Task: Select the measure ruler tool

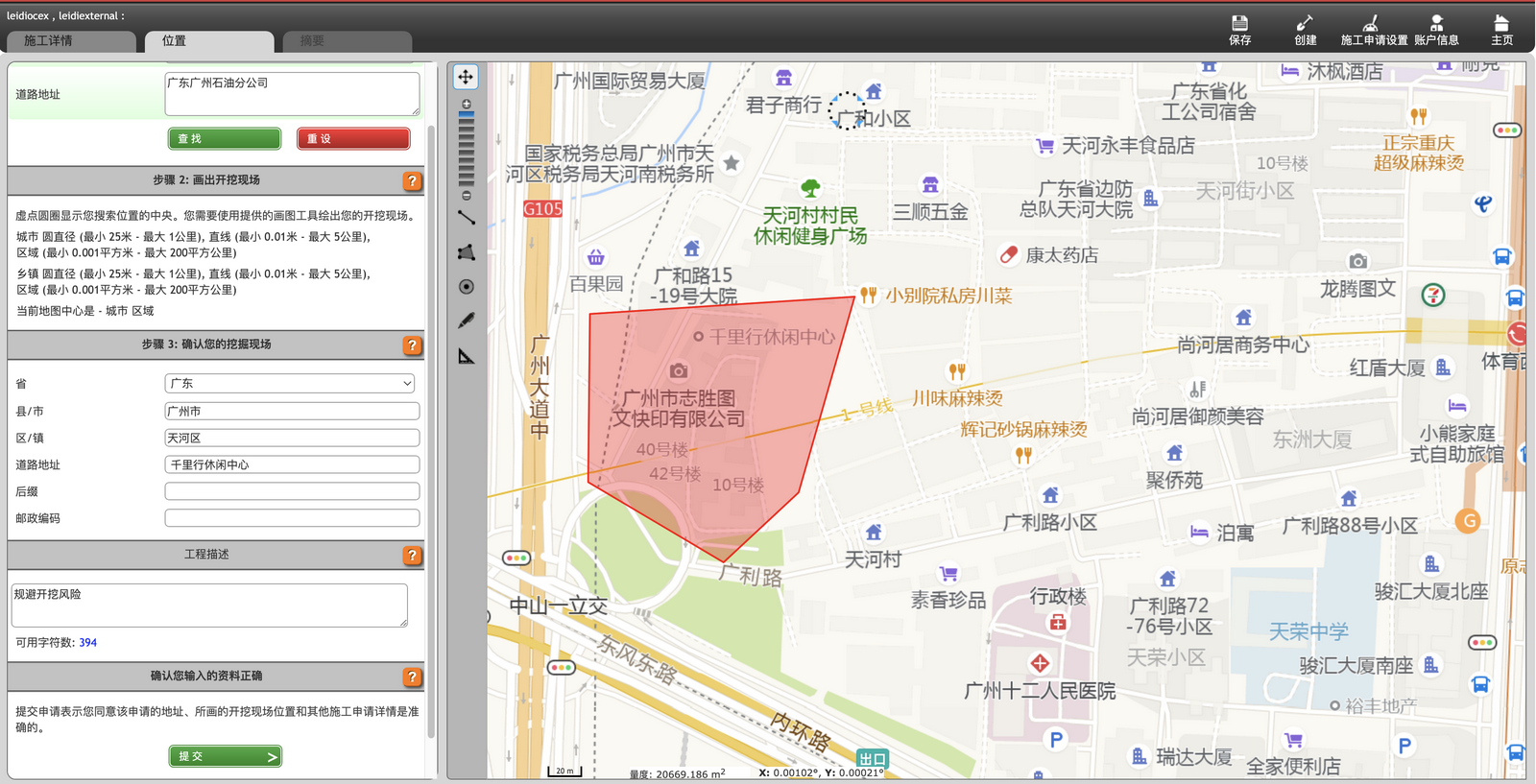Action: pos(467,356)
